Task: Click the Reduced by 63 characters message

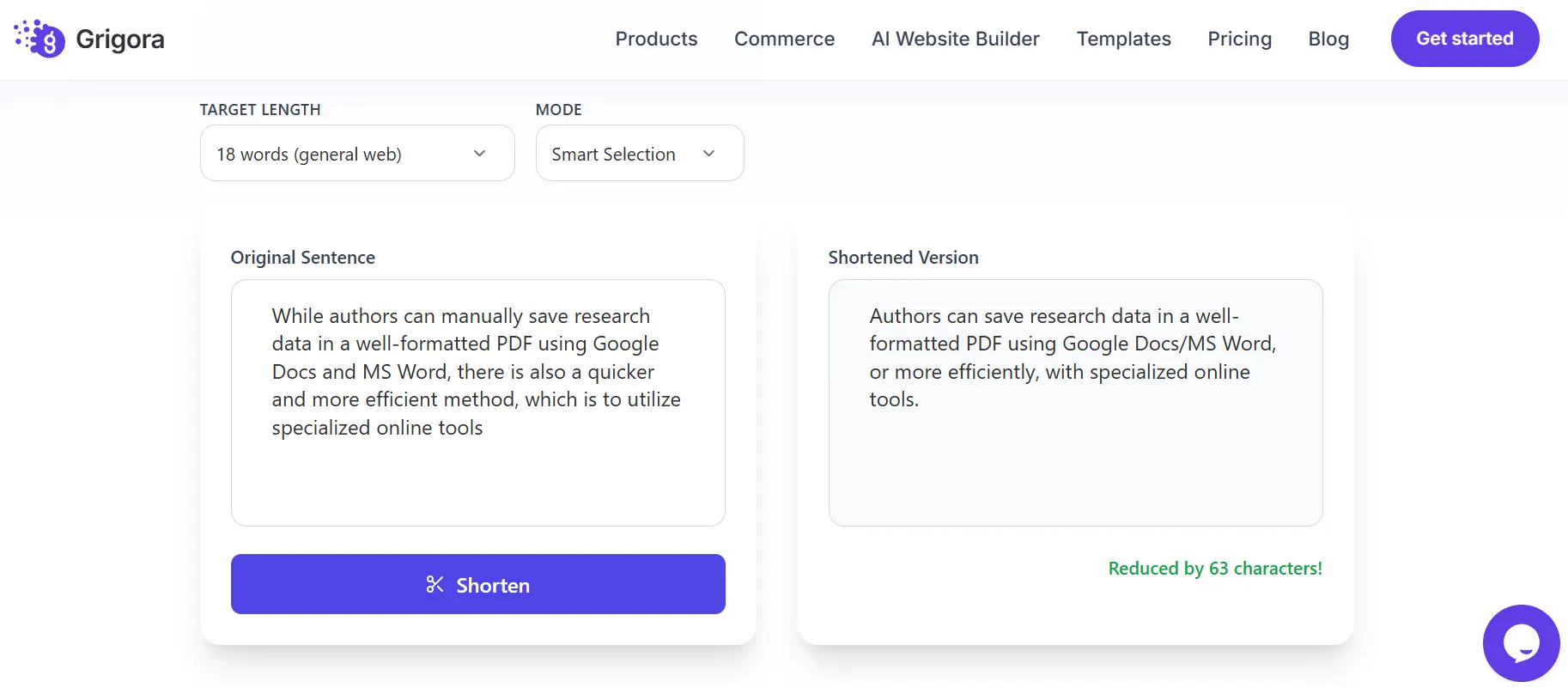Action: coord(1215,569)
